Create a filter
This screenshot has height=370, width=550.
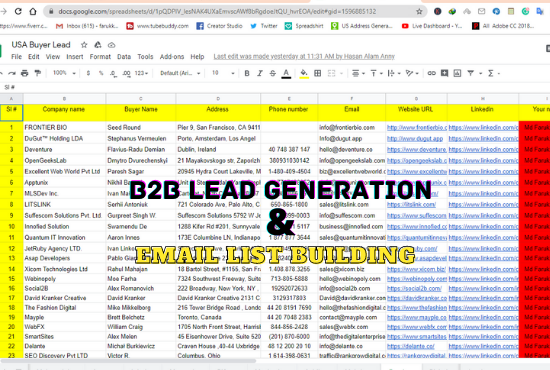pyautogui.click(x=471, y=73)
